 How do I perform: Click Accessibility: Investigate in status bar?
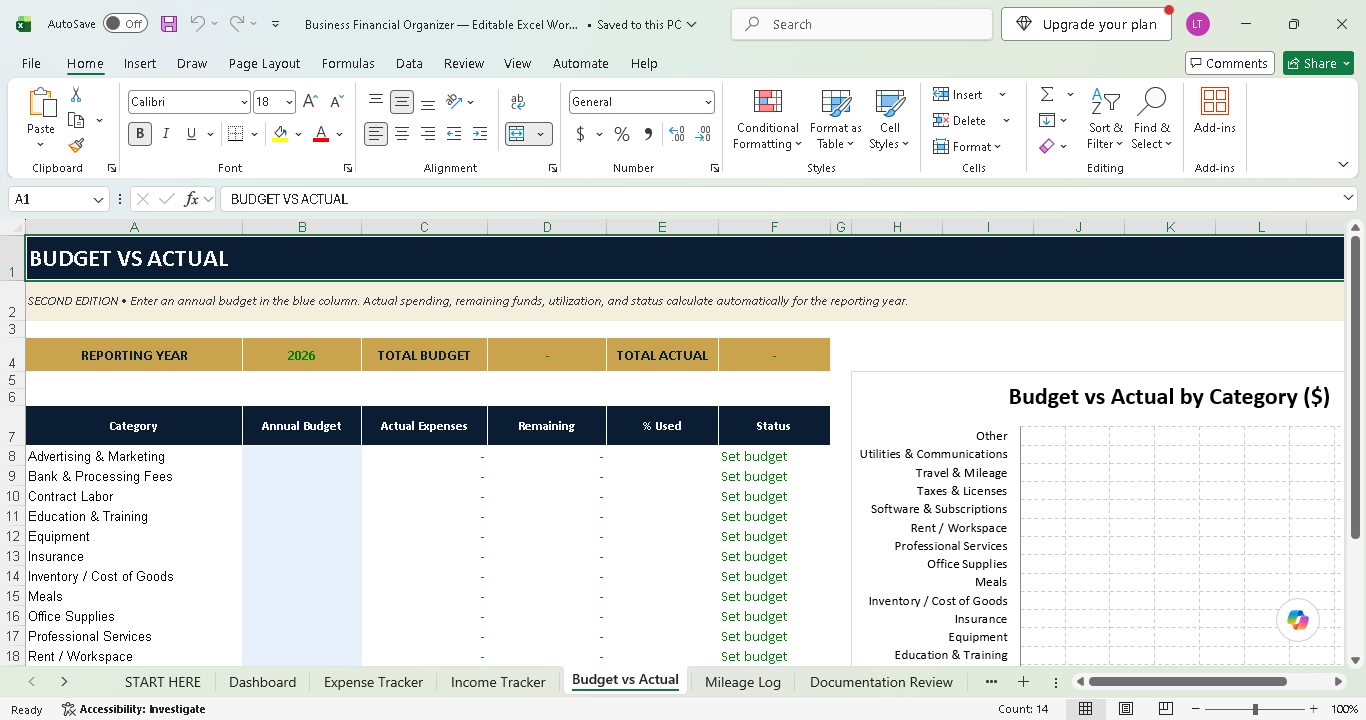click(x=134, y=709)
